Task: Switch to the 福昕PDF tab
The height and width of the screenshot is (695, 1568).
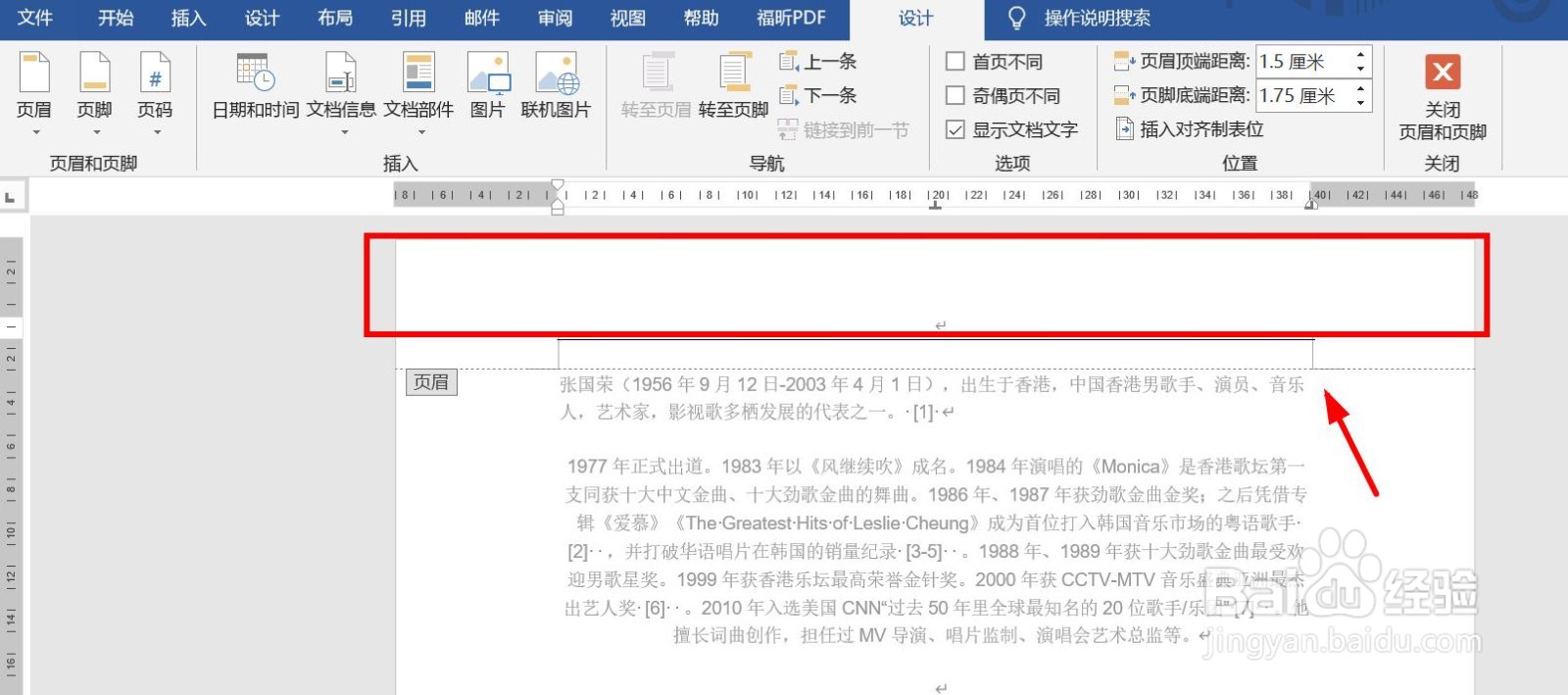Action: [x=792, y=18]
